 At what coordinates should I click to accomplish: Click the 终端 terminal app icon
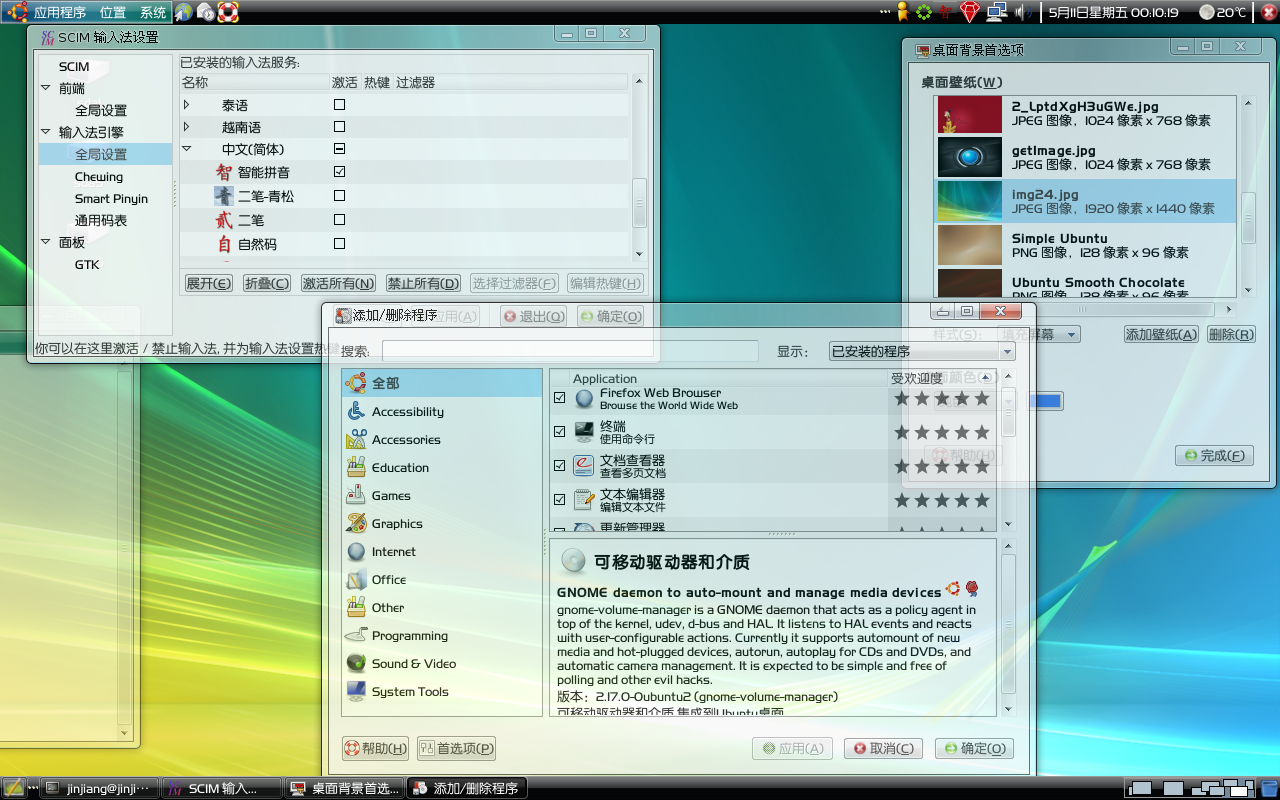tap(584, 432)
